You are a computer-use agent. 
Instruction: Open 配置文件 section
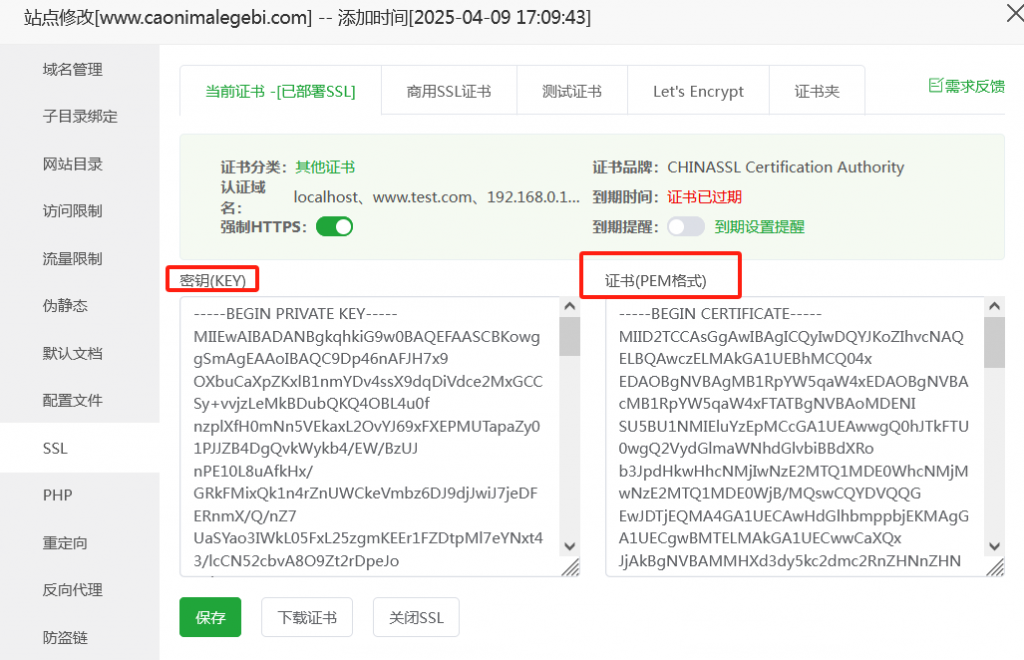pyautogui.click(x=72, y=401)
